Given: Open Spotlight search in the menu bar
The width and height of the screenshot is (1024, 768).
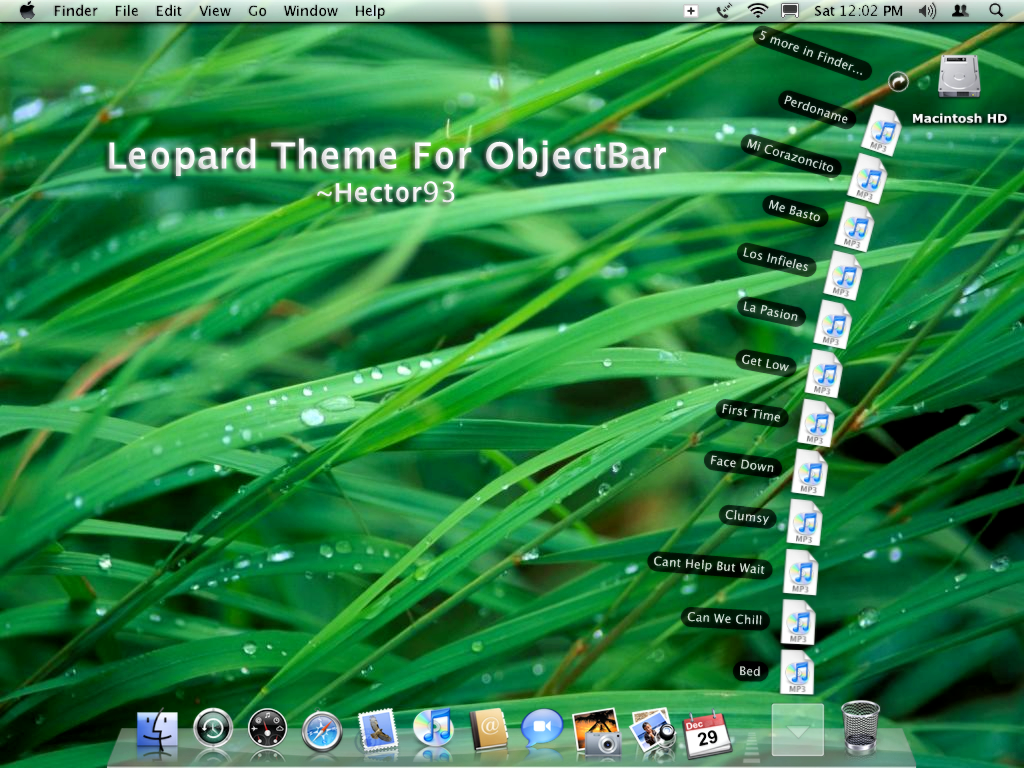Looking at the screenshot, I should click(x=995, y=11).
